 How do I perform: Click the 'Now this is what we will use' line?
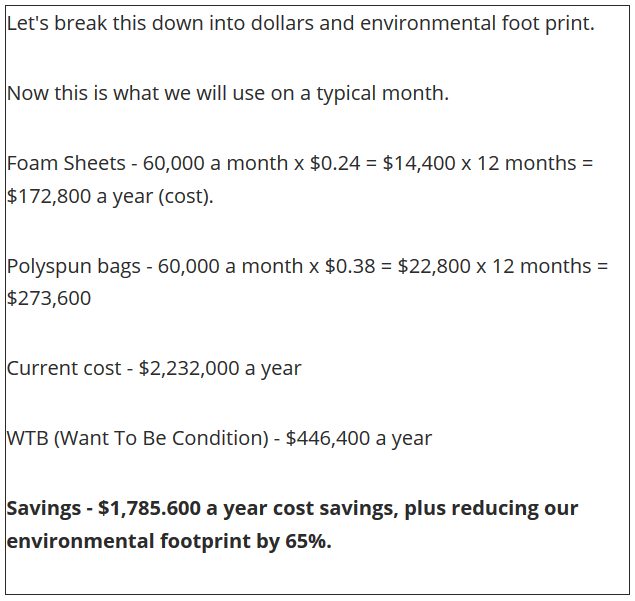coord(228,93)
